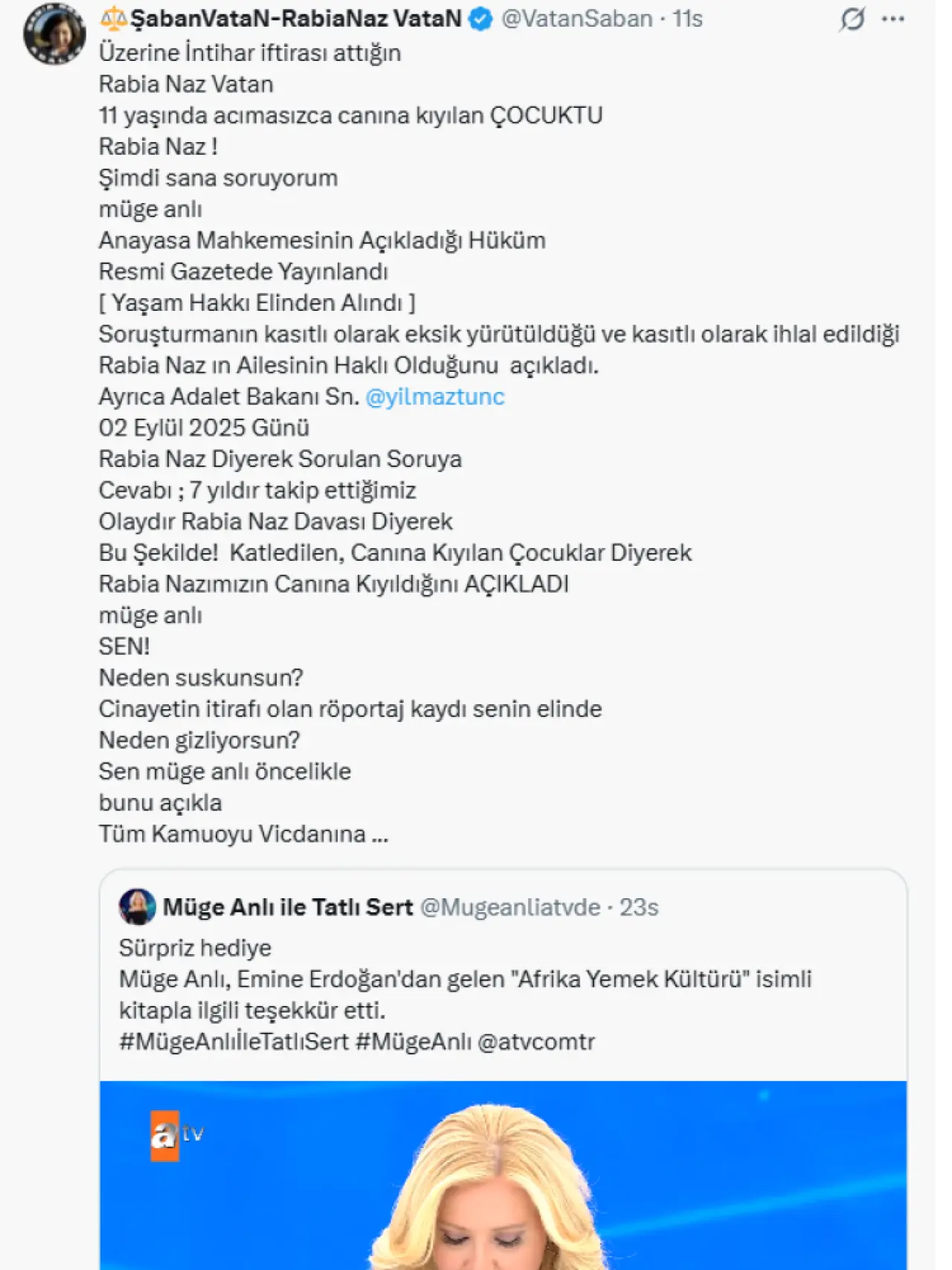Screen dimensions: 952x1270
Task: Open quoted tweet via "Sürpriz hediye" text
Action: (195, 948)
